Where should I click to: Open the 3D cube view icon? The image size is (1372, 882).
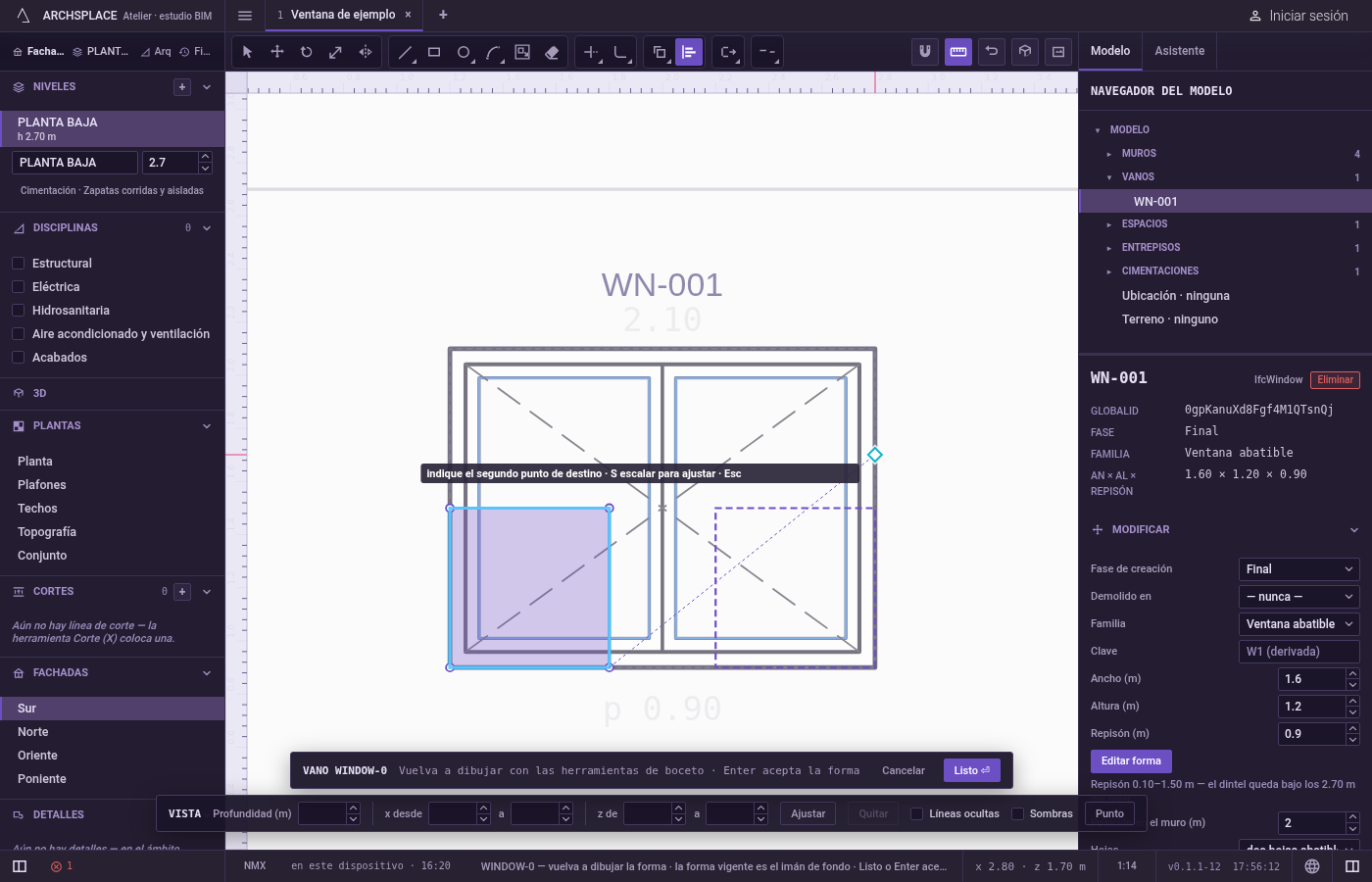(1025, 52)
